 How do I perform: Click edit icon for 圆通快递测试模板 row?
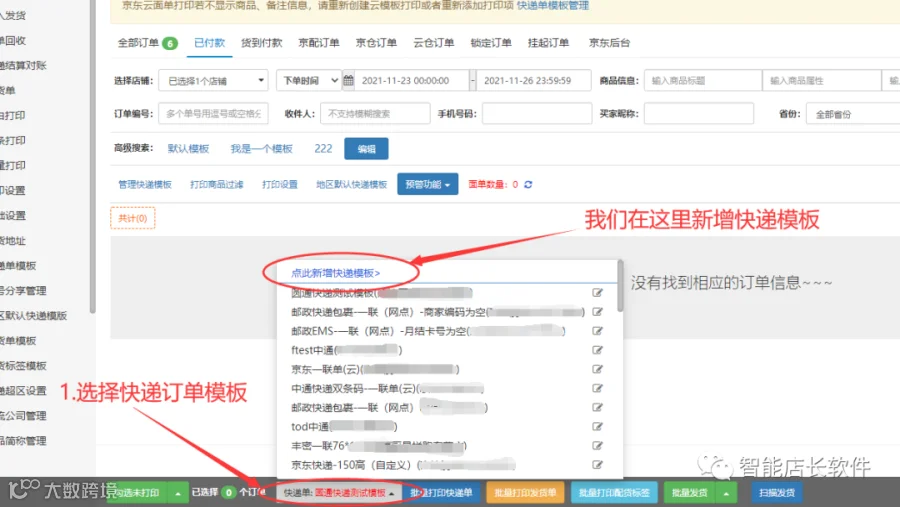pos(598,293)
